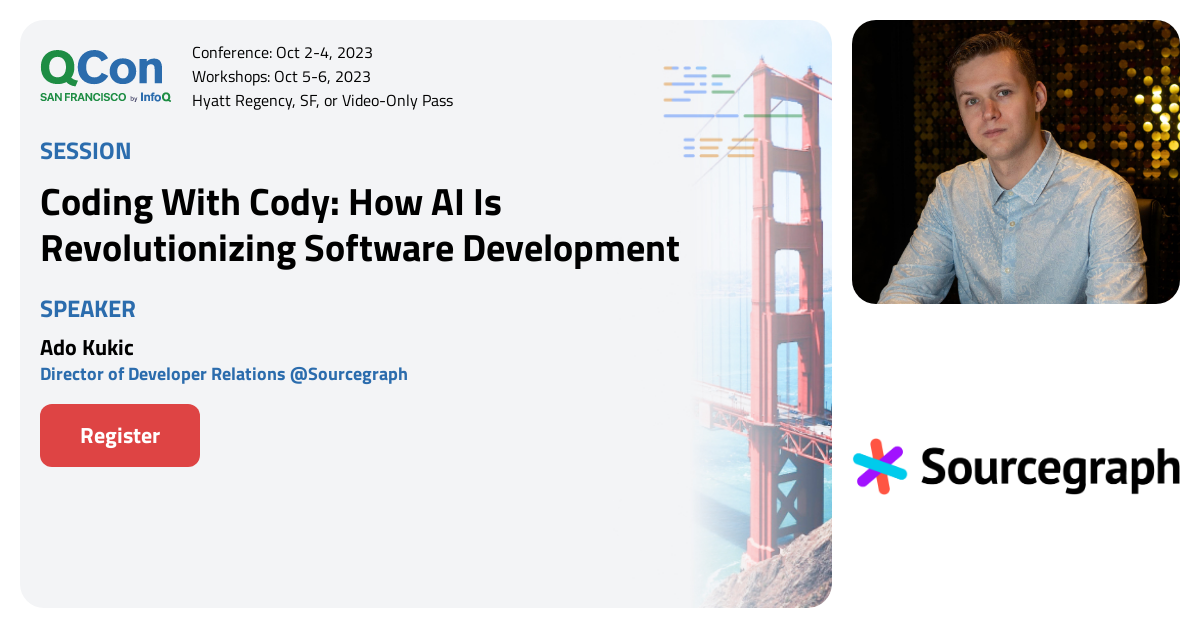This screenshot has width=1200, height=628.
Task: Click the Hyatt Regency venue text
Action: (322, 100)
